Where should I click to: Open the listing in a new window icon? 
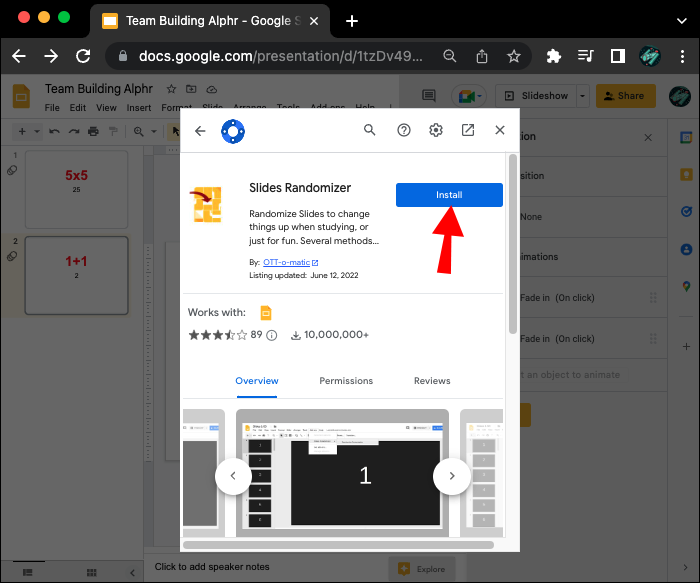[x=468, y=130]
